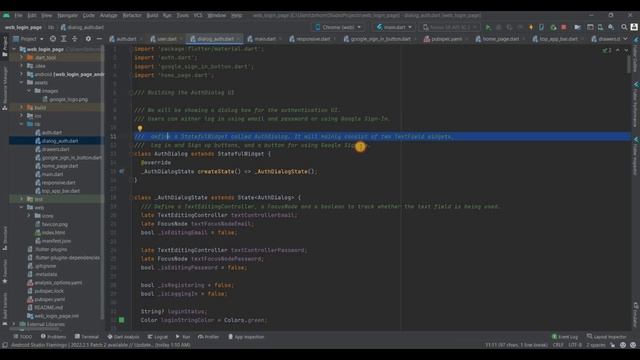Open the File menu
Viewport: 640px width, 360px height.
(18, 16)
